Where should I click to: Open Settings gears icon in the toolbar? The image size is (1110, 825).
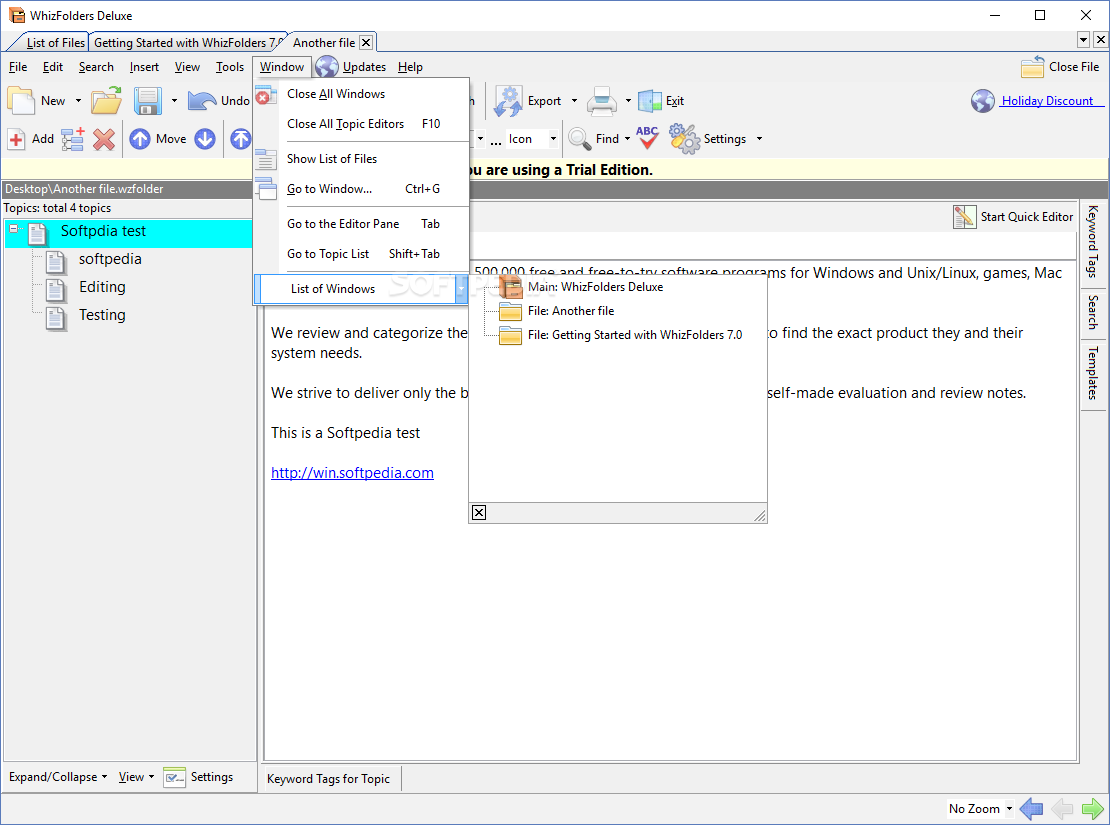click(x=684, y=139)
